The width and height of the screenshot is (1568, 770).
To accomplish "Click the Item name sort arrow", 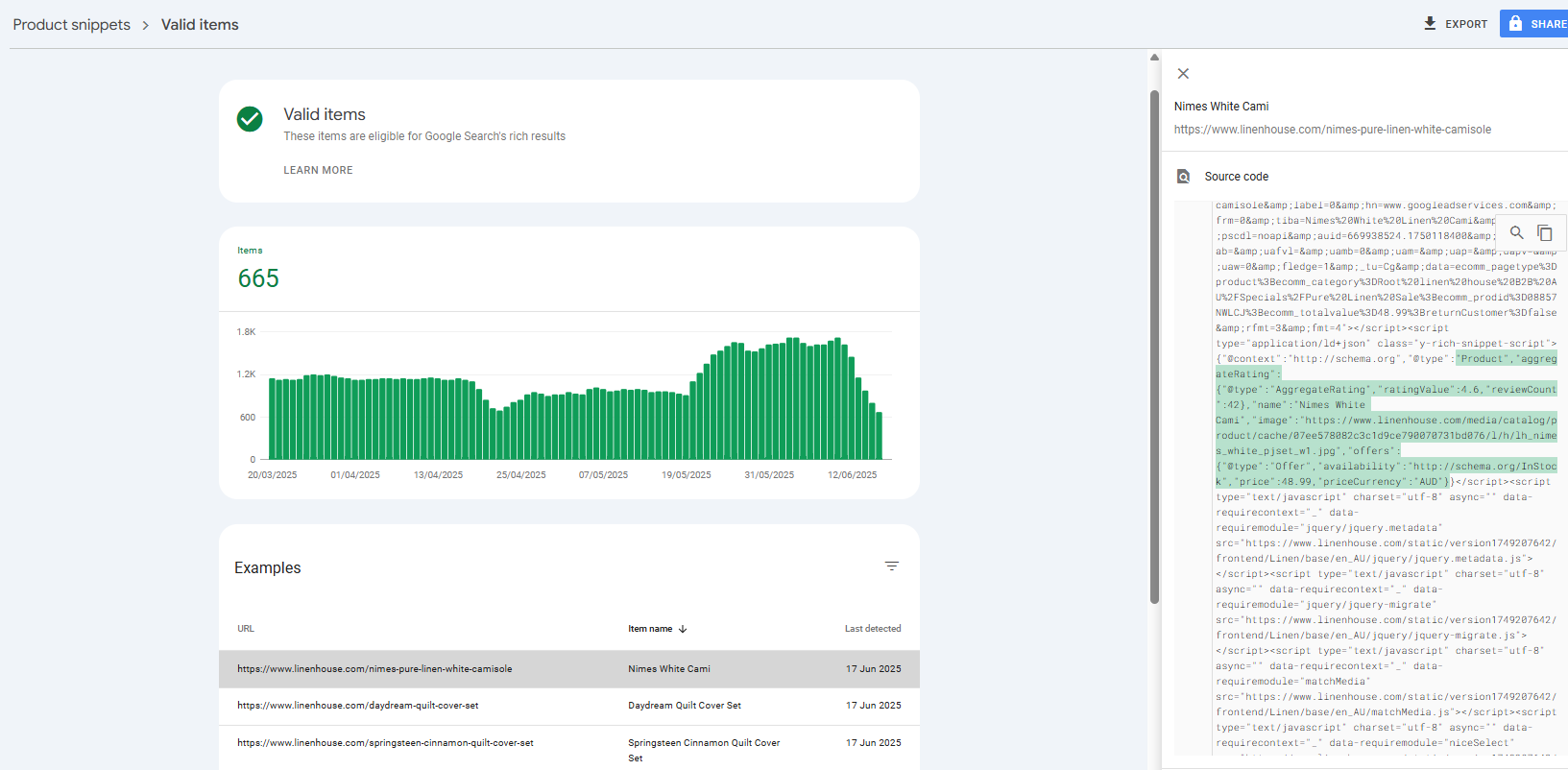I will click(683, 629).
